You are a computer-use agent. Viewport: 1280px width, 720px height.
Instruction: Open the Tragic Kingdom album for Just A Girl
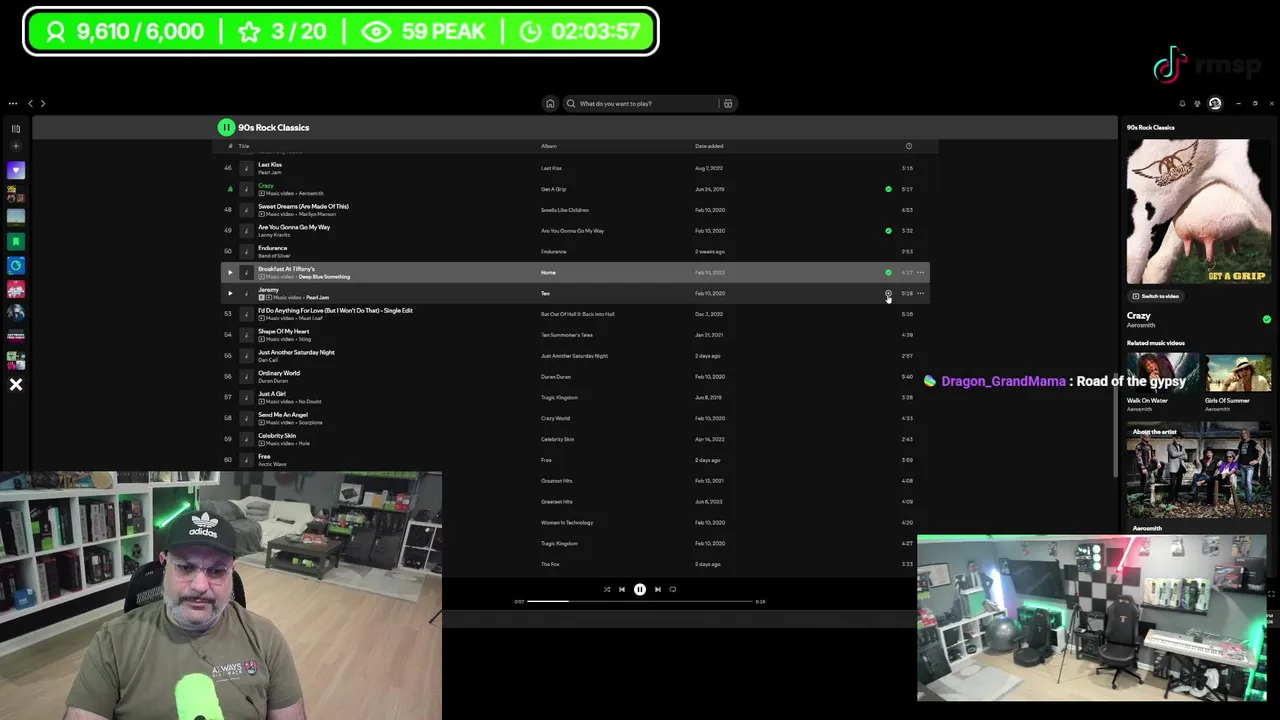[x=559, y=398]
